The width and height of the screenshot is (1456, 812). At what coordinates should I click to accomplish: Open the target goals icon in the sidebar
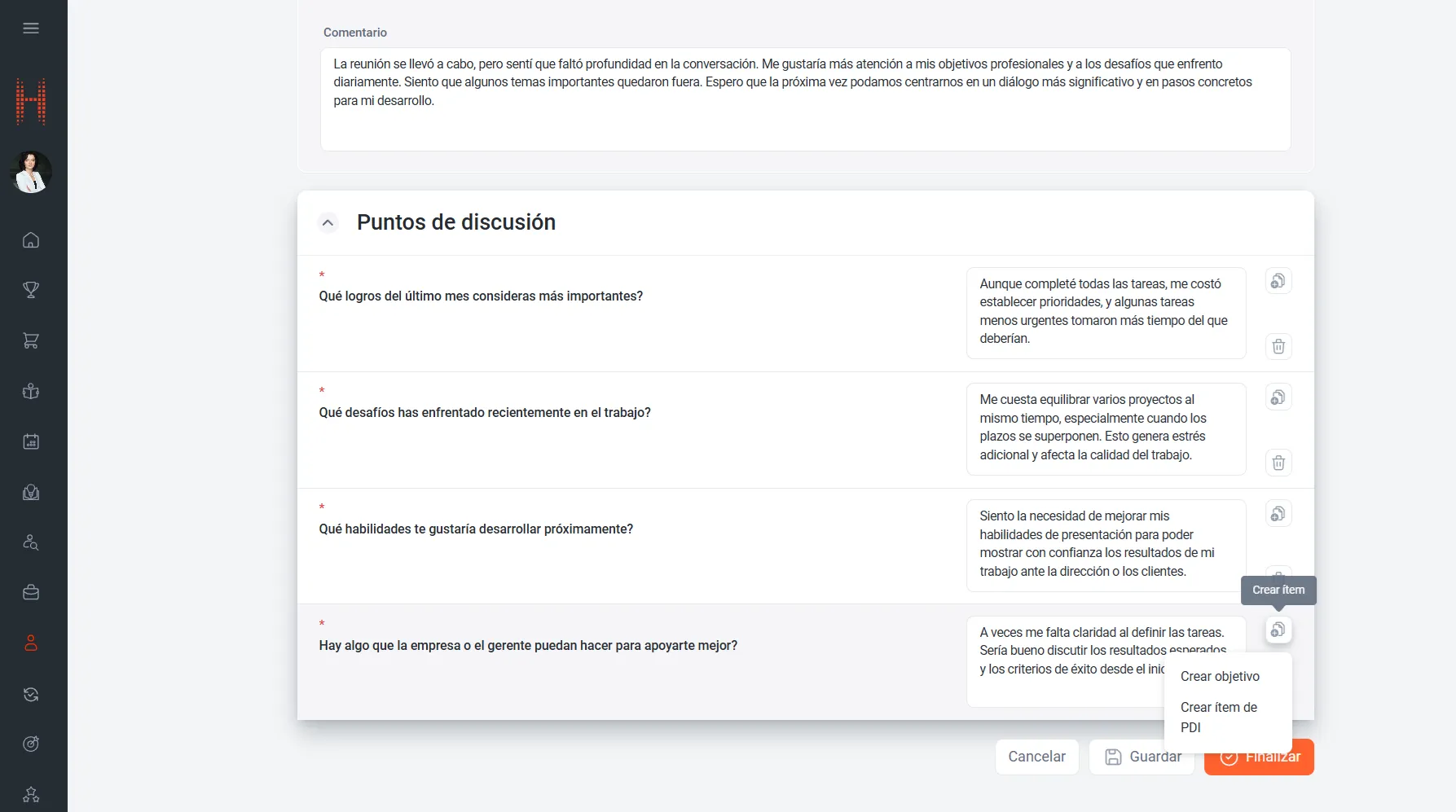click(31, 744)
